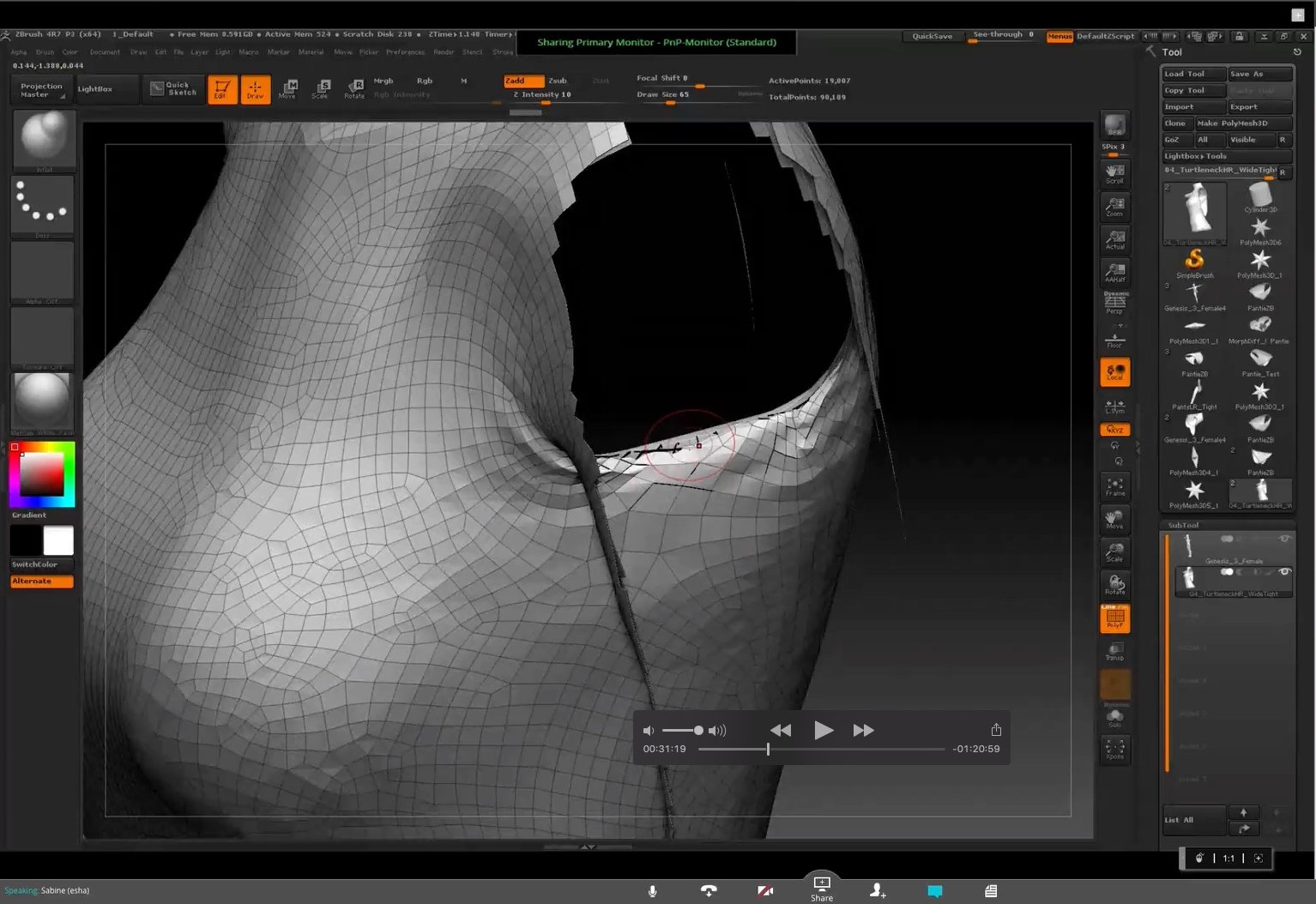This screenshot has width=1316, height=904.
Task: Click the Clone tool button
Action: (x=1176, y=124)
